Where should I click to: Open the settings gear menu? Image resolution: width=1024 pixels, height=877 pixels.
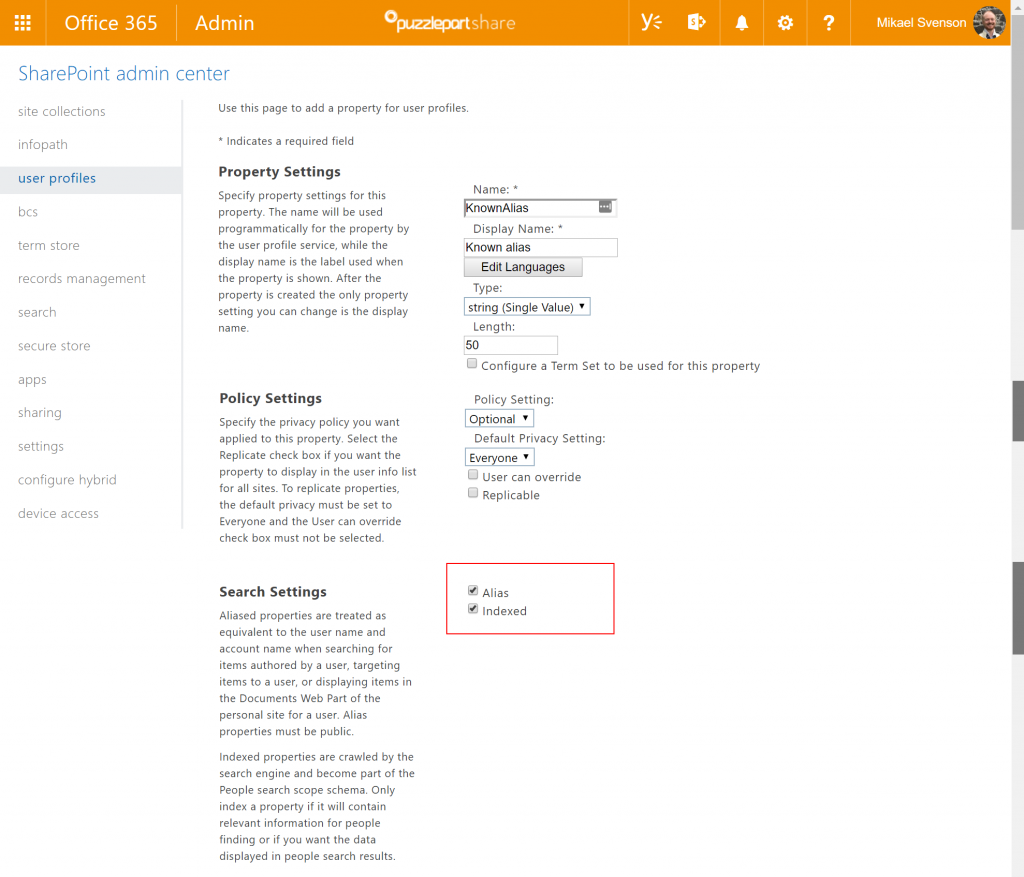click(x=785, y=23)
